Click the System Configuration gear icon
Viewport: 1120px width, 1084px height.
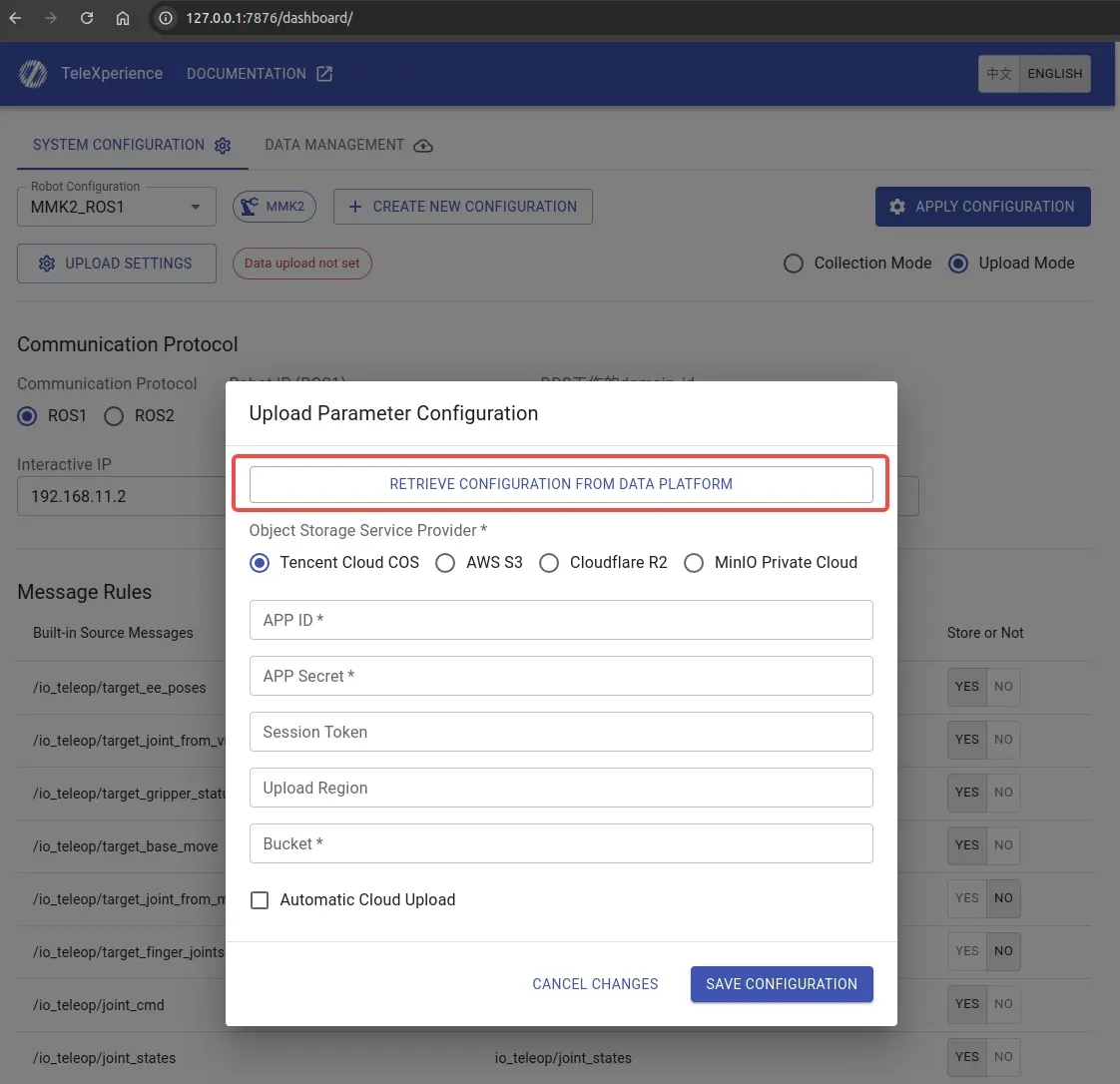click(223, 146)
